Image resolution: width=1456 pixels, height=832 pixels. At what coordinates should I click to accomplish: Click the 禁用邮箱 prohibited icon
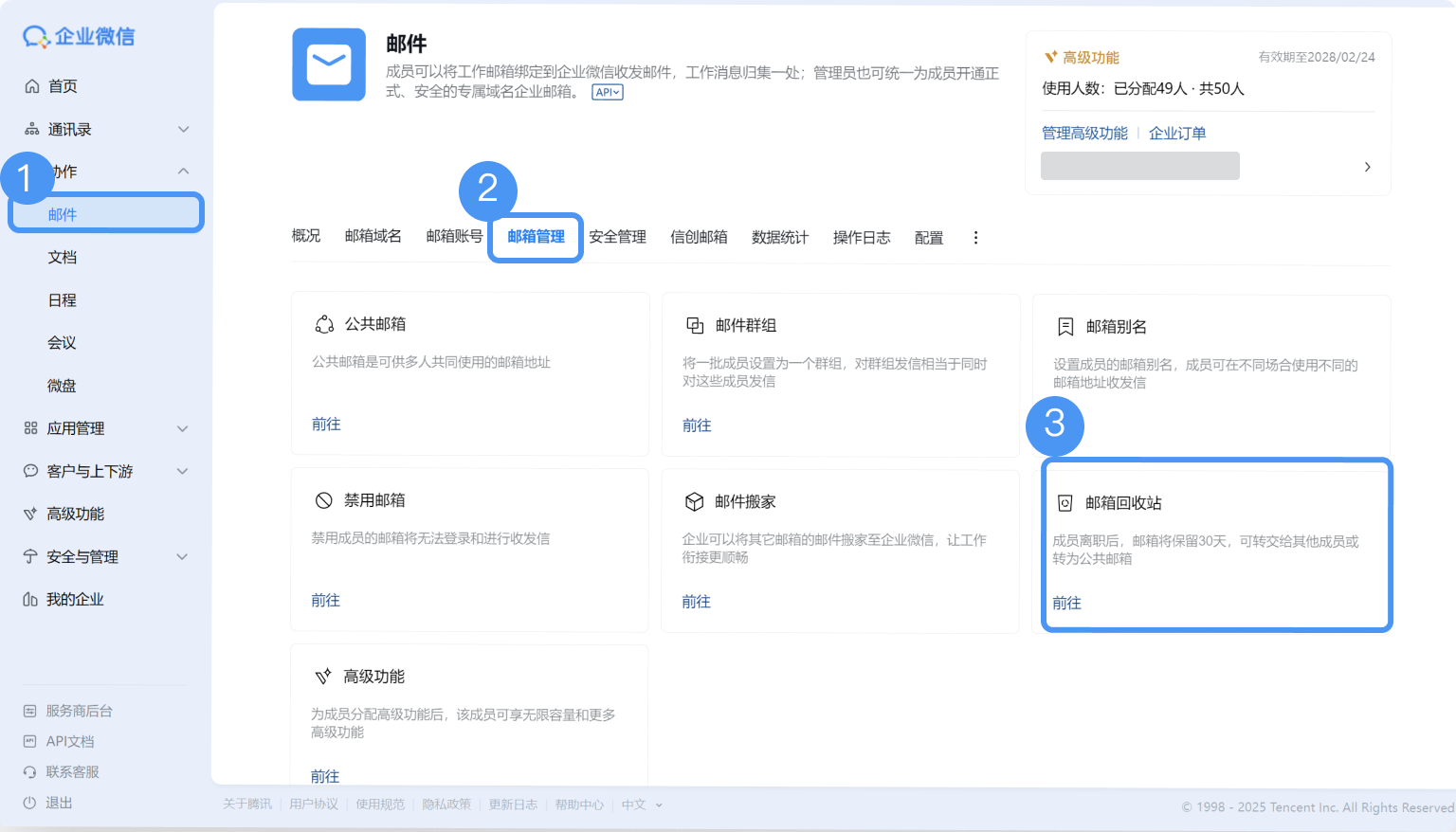[324, 500]
